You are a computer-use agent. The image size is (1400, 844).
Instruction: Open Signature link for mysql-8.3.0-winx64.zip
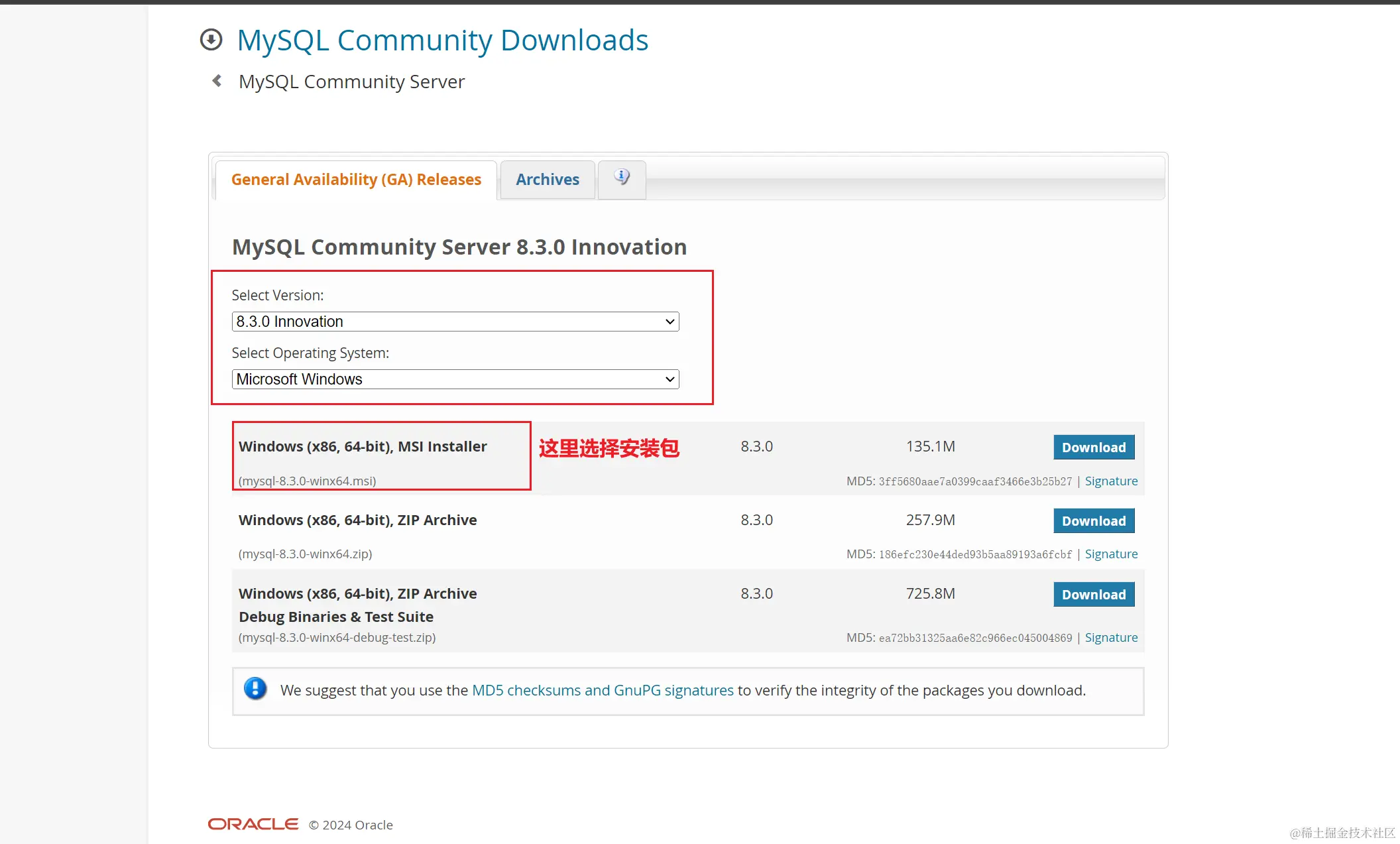[1111, 554]
